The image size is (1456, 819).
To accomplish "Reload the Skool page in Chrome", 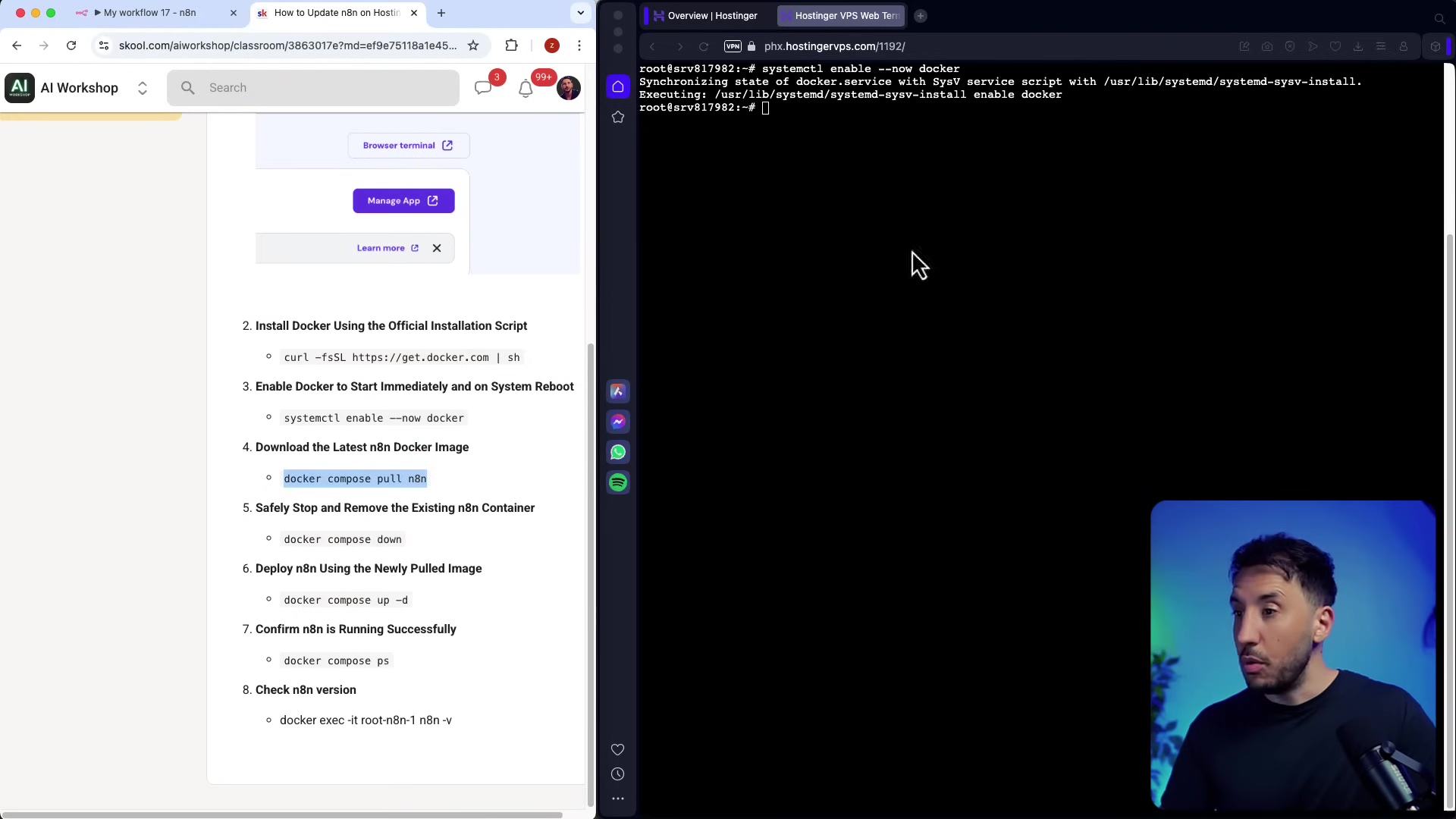I will (71, 45).
